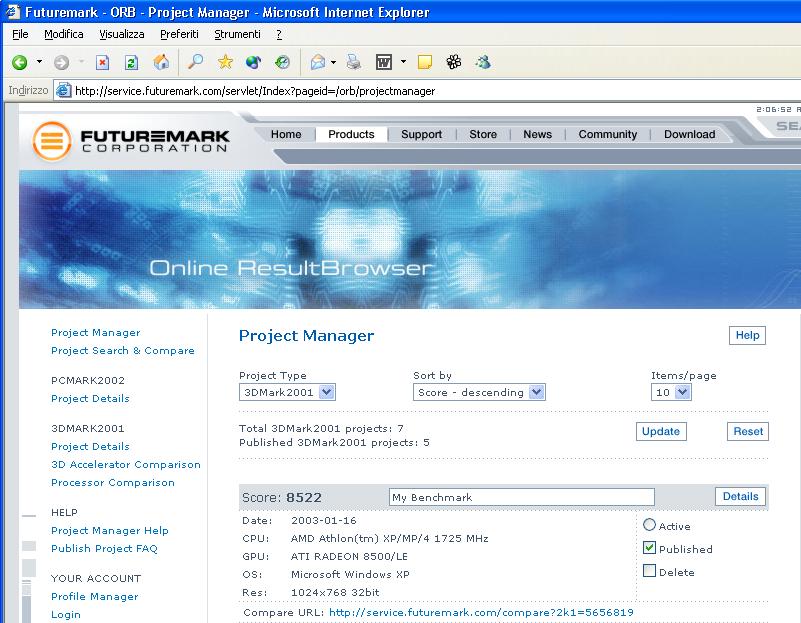Image resolution: width=801 pixels, height=623 pixels.
Task: Click the address bar URL field
Action: [x=427, y=91]
